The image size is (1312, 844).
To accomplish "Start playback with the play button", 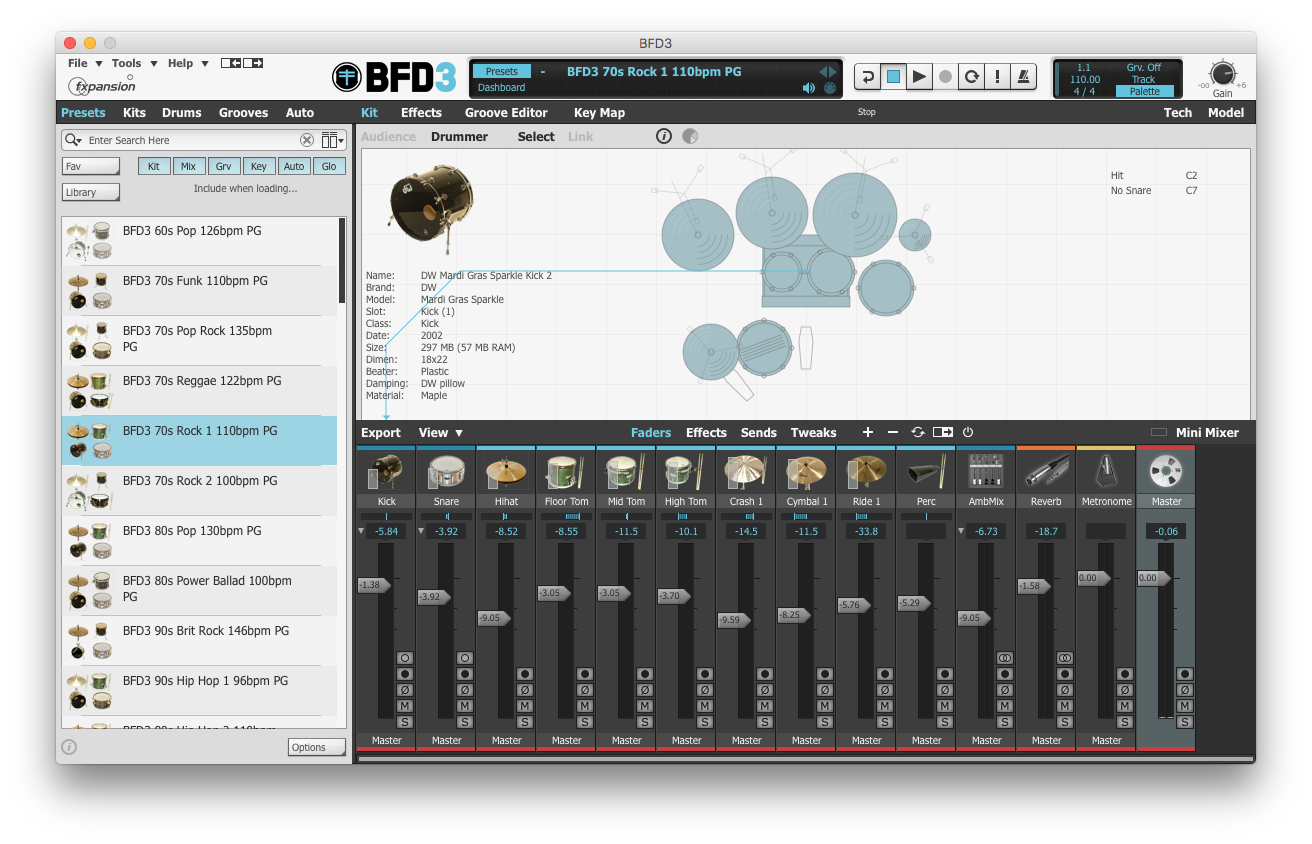I will pos(919,76).
